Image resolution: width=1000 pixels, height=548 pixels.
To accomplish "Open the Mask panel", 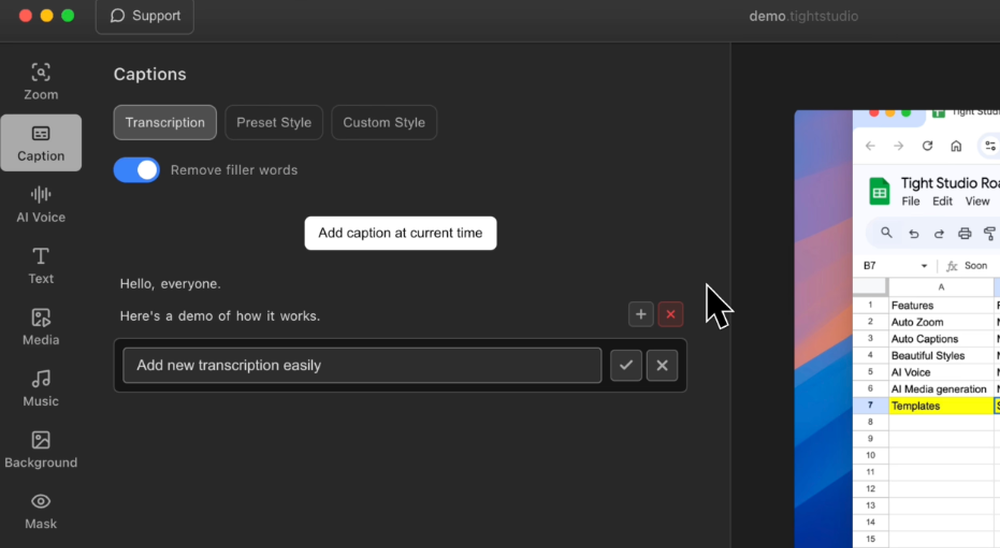I will [x=41, y=510].
